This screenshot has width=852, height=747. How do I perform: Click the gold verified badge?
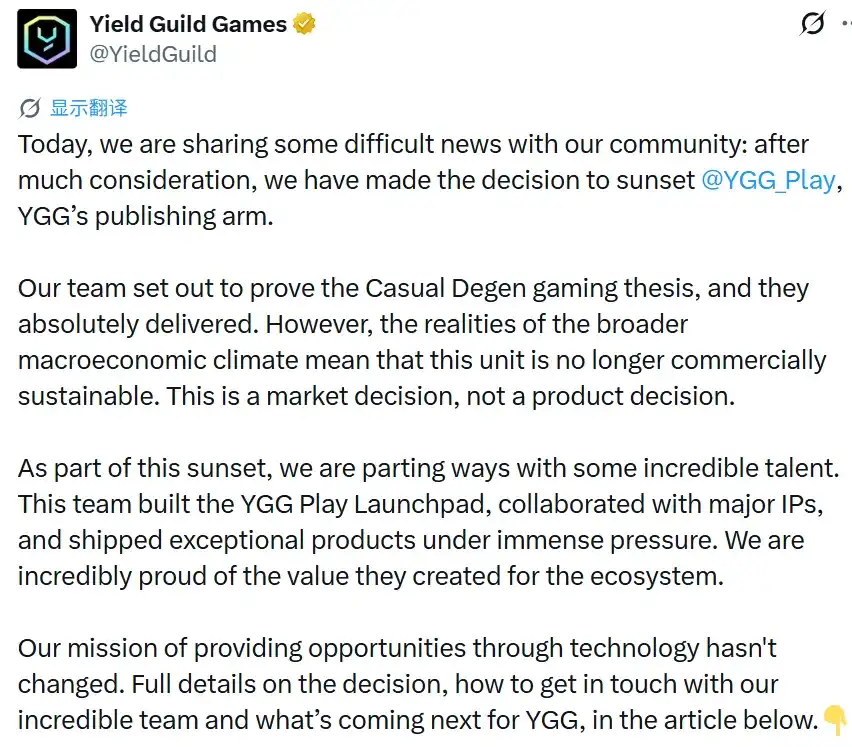click(x=304, y=24)
